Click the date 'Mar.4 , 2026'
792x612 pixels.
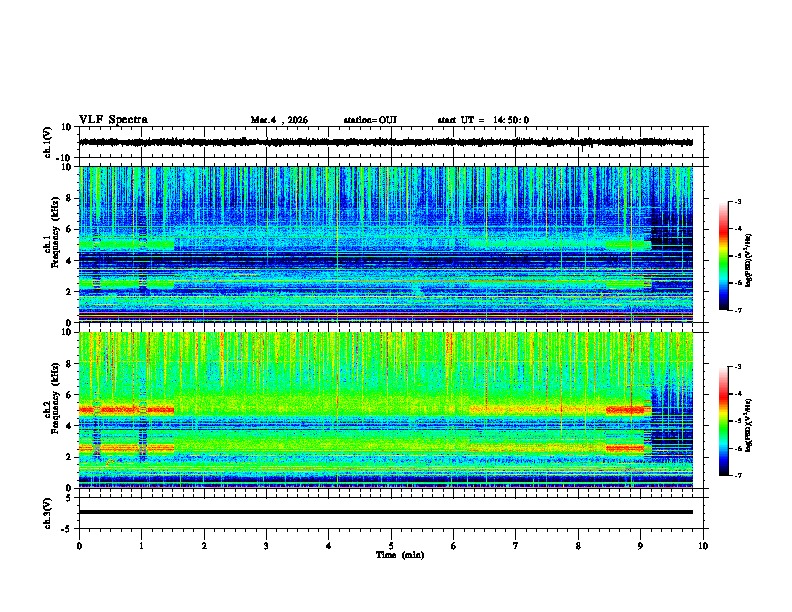coord(279,120)
